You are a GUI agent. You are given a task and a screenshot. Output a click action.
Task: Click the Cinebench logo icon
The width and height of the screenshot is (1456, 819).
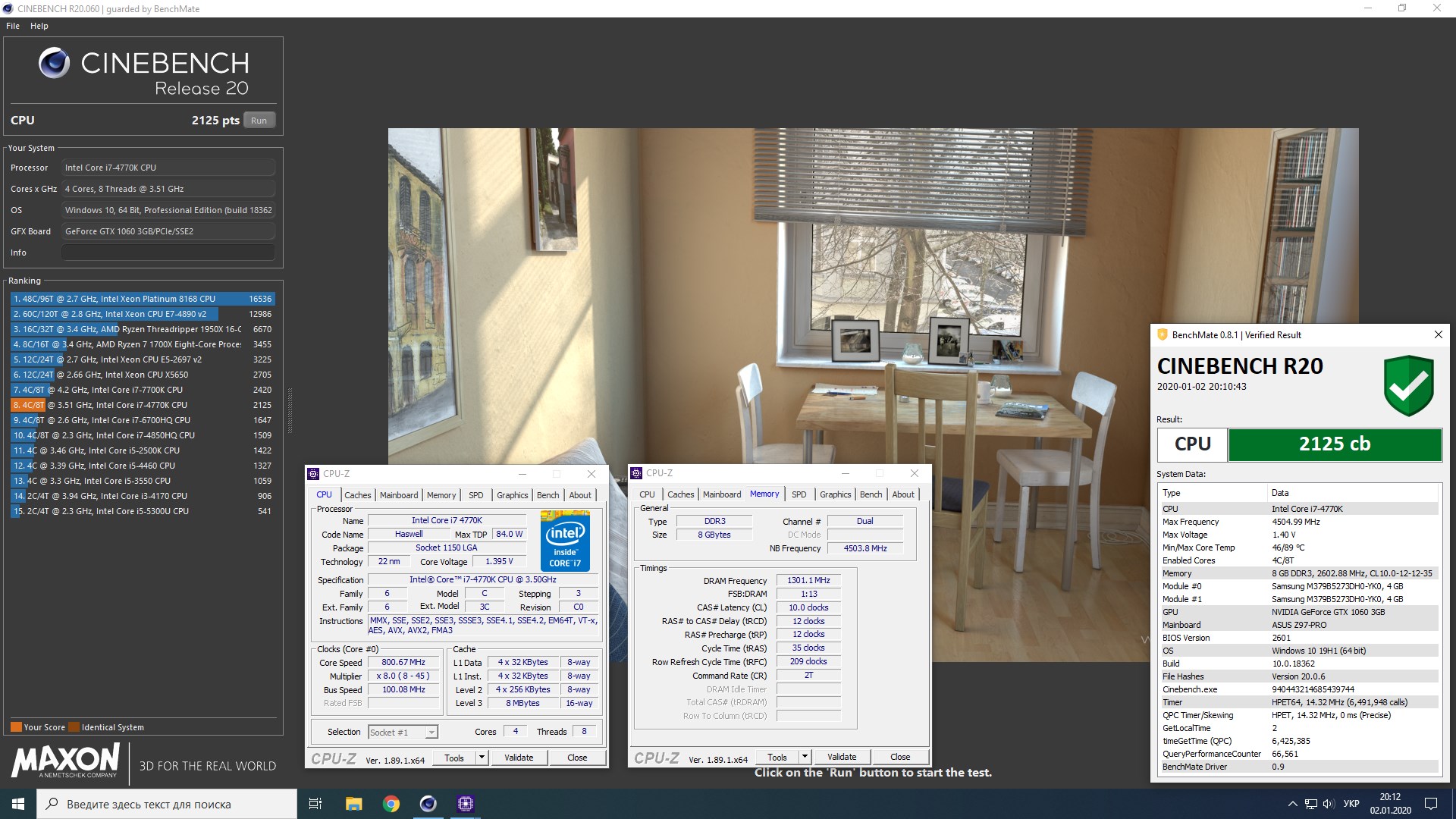pos(54,63)
